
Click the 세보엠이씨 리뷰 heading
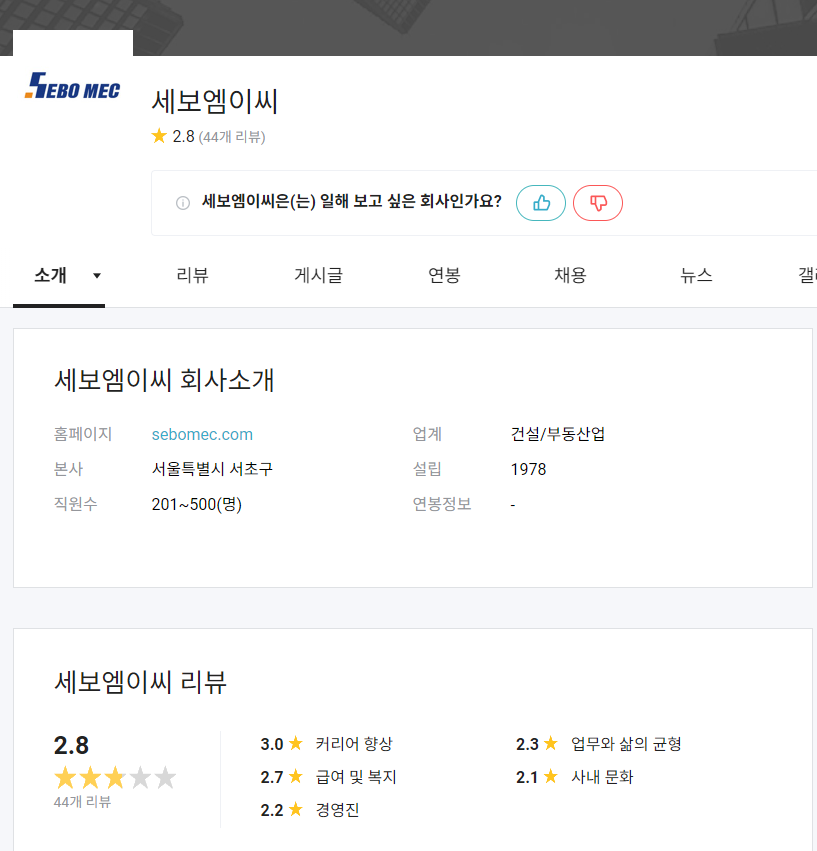[x=140, y=682]
